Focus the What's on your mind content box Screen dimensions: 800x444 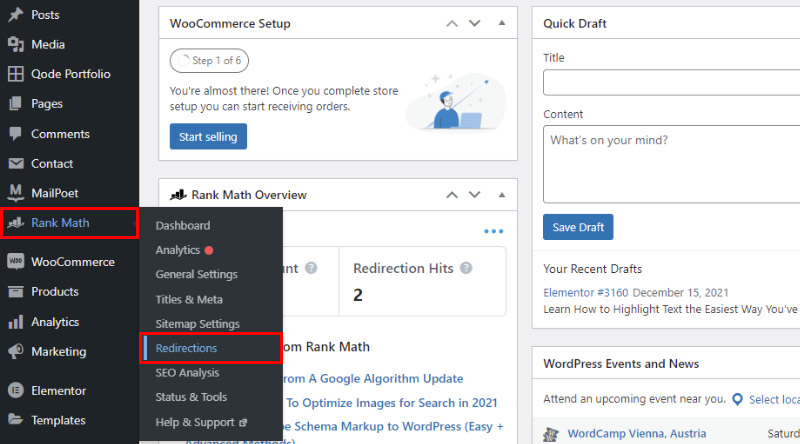[671, 164]
